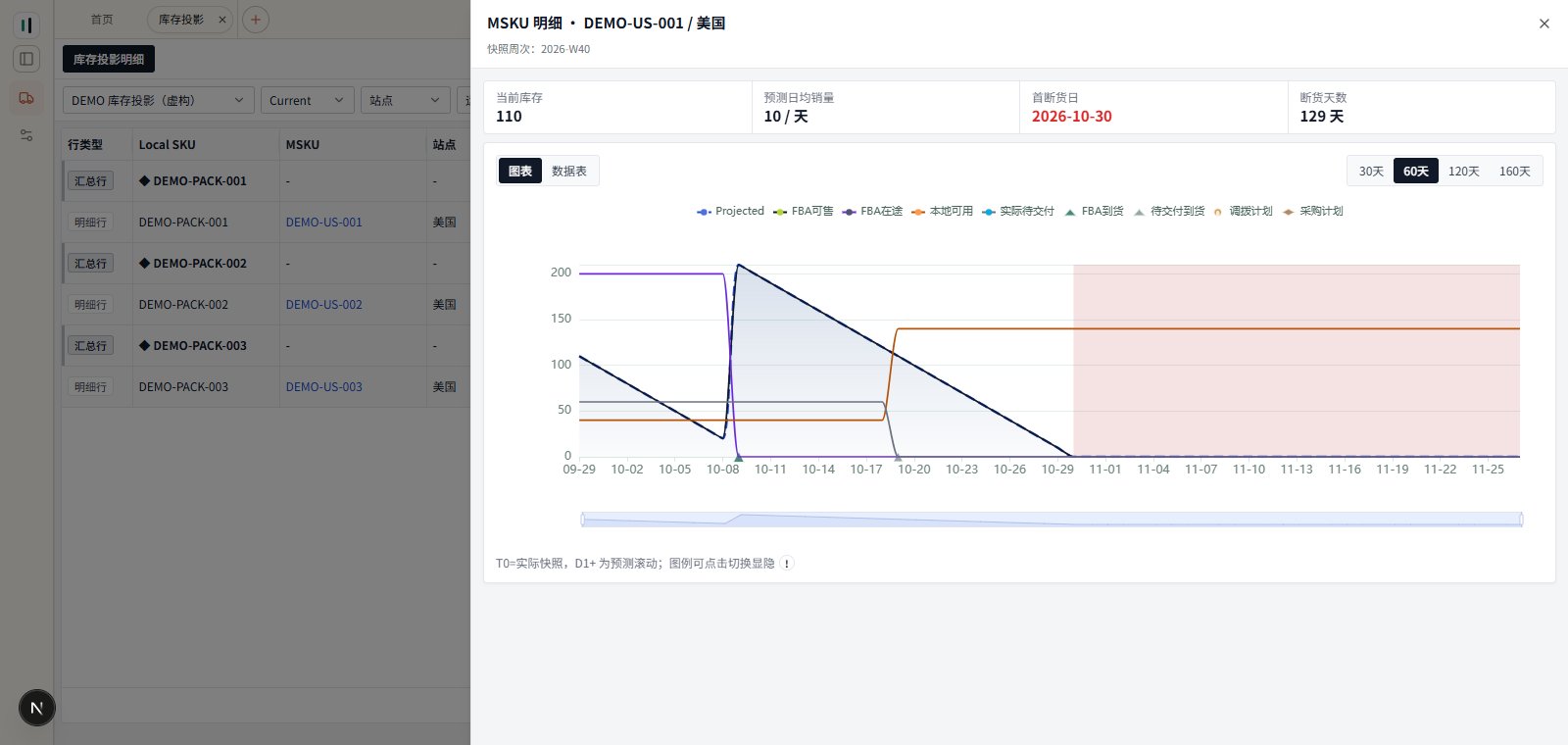Open the DEMO-US-002 MSKU link
The width and height of the screenshot is (1568, 745).
pyautogui.click(x=323, y=305)
